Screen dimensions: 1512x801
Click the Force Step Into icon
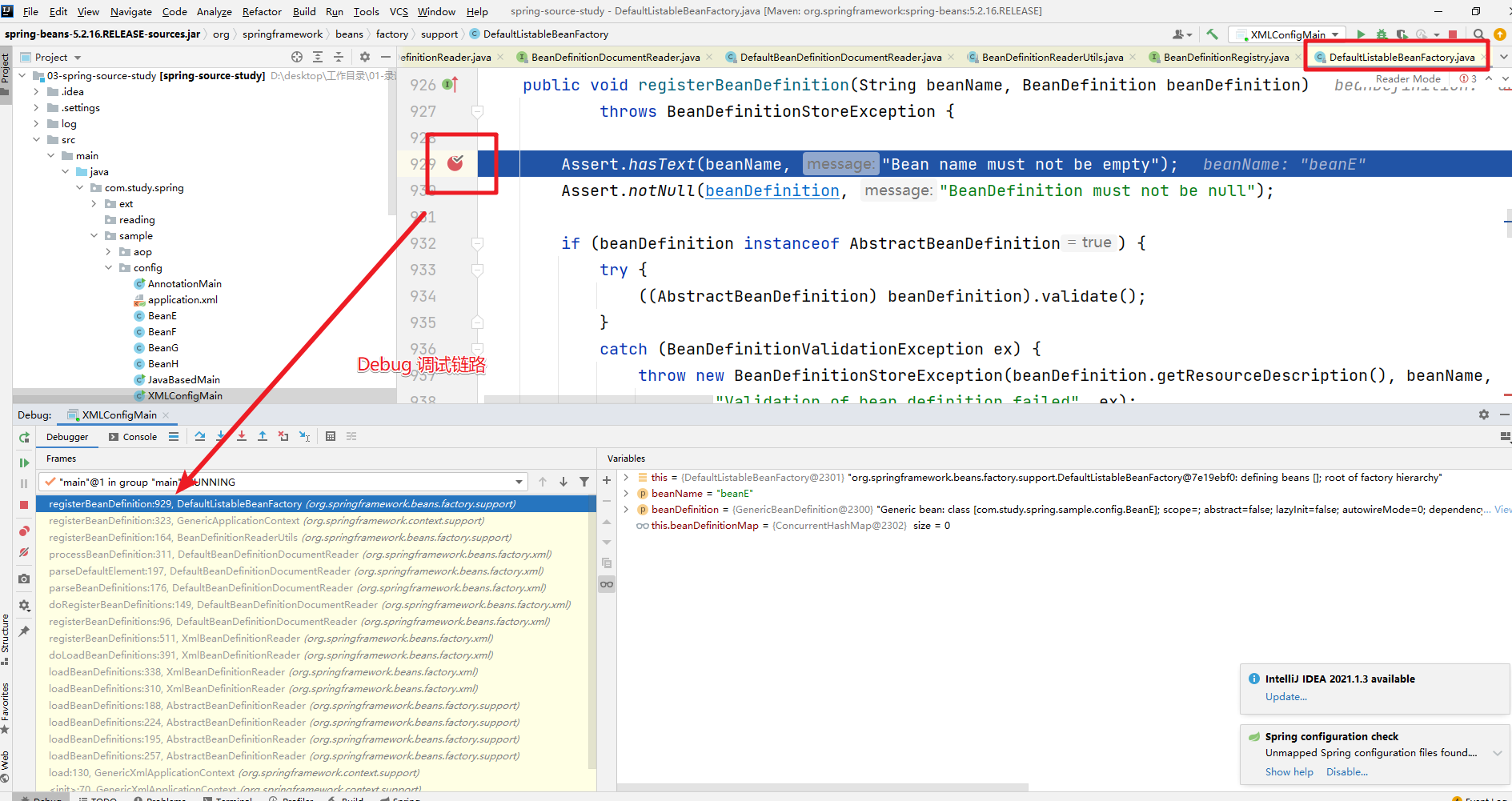click(x=242, y=436)
